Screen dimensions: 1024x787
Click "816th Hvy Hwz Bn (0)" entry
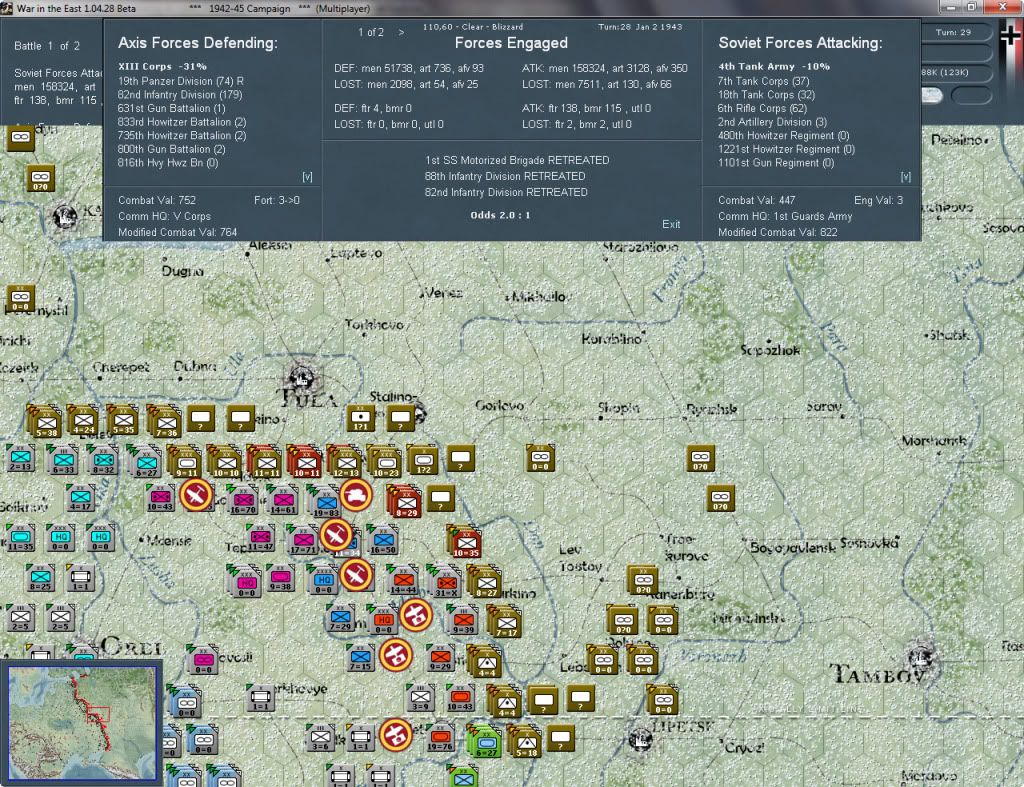point(168,163)
